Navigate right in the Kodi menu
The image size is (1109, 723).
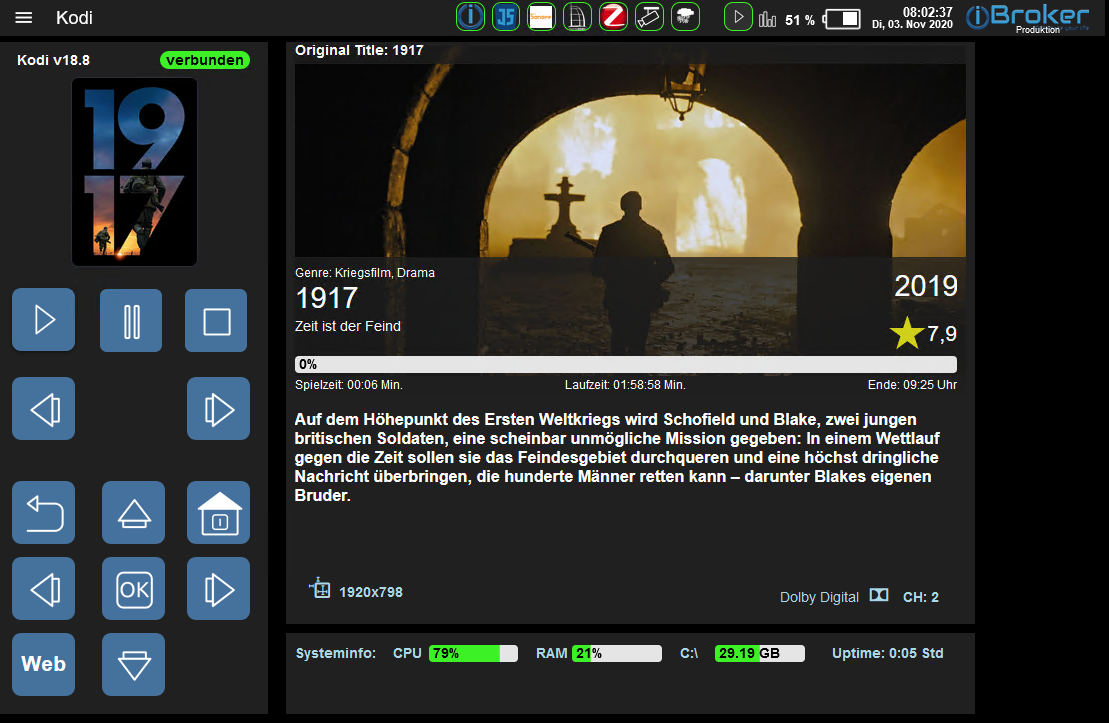219,589
